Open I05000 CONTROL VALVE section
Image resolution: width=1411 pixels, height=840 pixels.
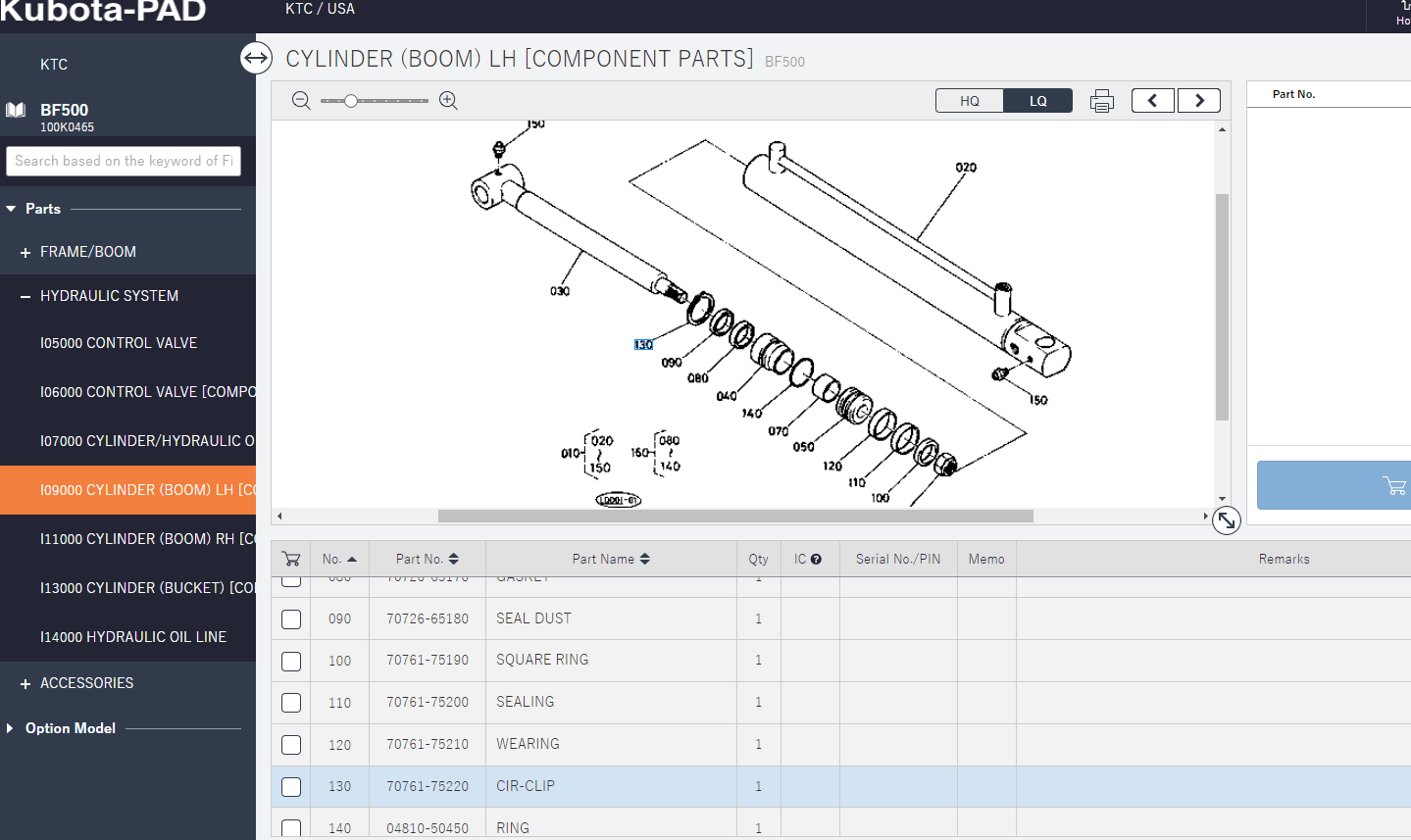119,343
